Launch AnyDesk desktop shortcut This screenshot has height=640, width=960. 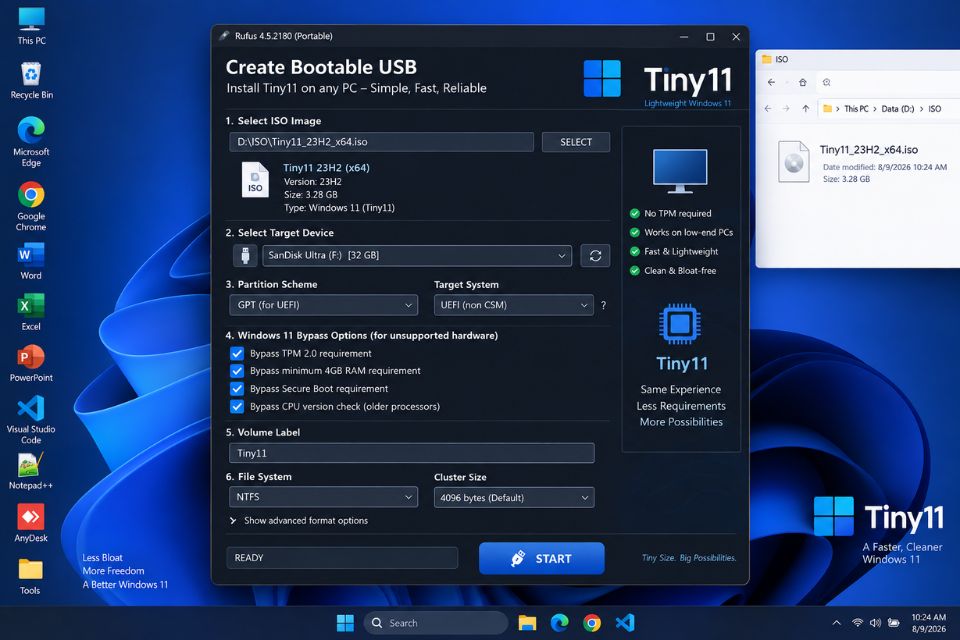(31, 523)
